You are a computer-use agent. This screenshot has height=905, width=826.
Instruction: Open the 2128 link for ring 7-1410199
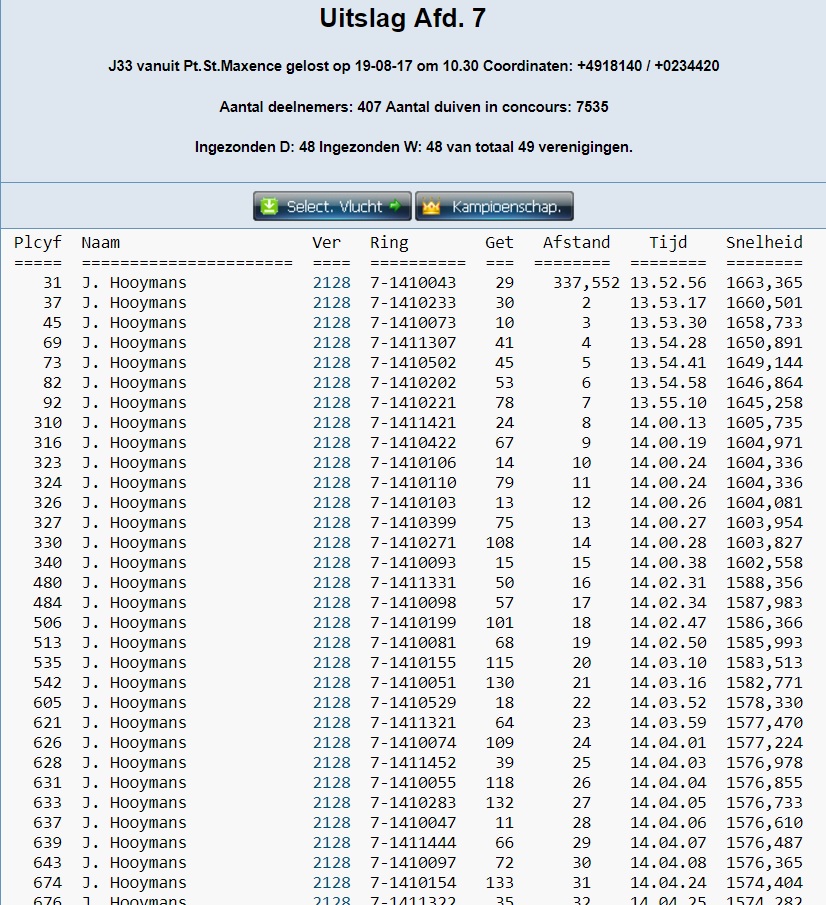pos(332,623)
